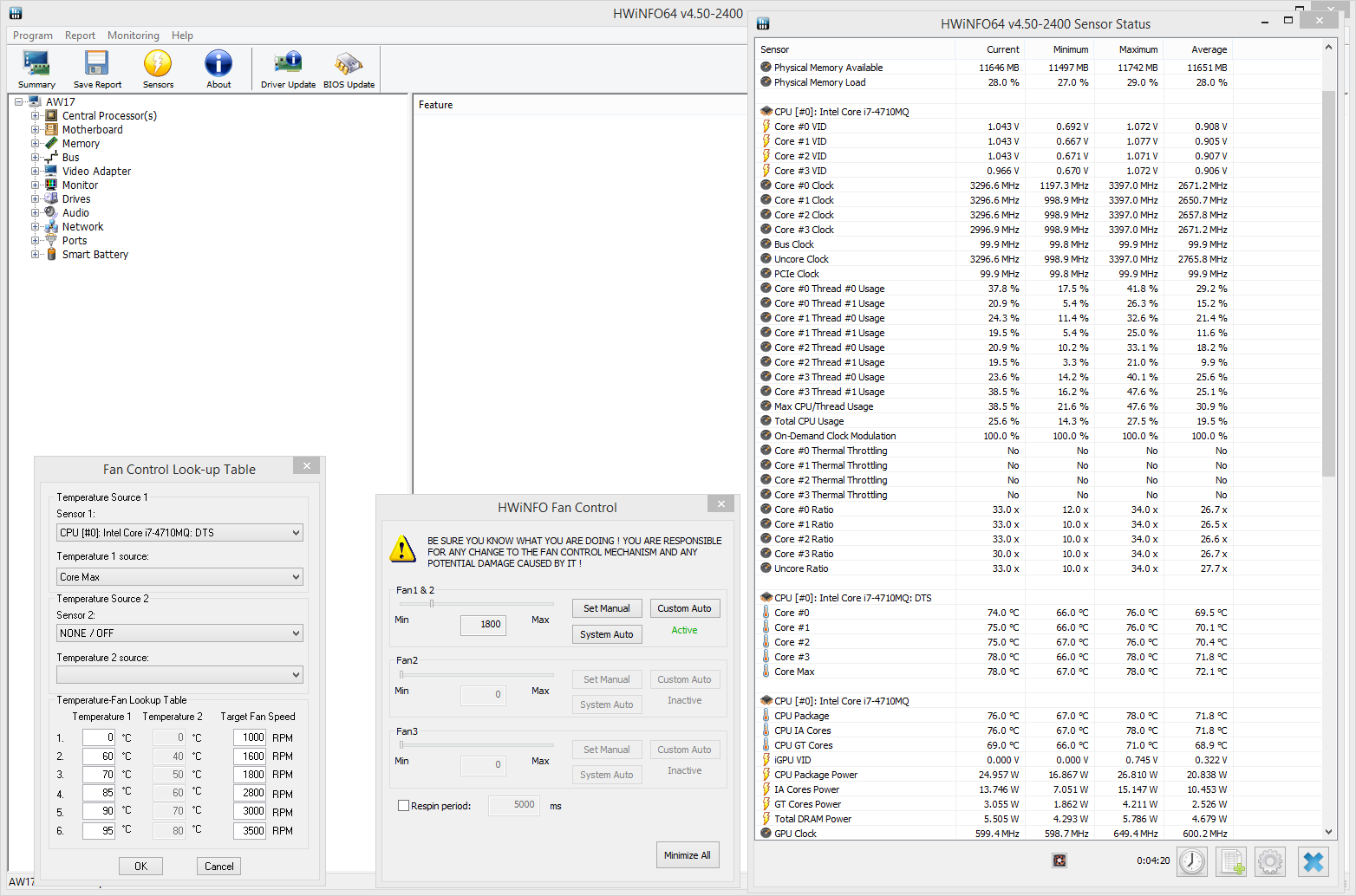Viewport: 1356px width, 896px height.
Task: Click row 1 Target Fan Speed field 1000
Action: [x=250, y=737]
